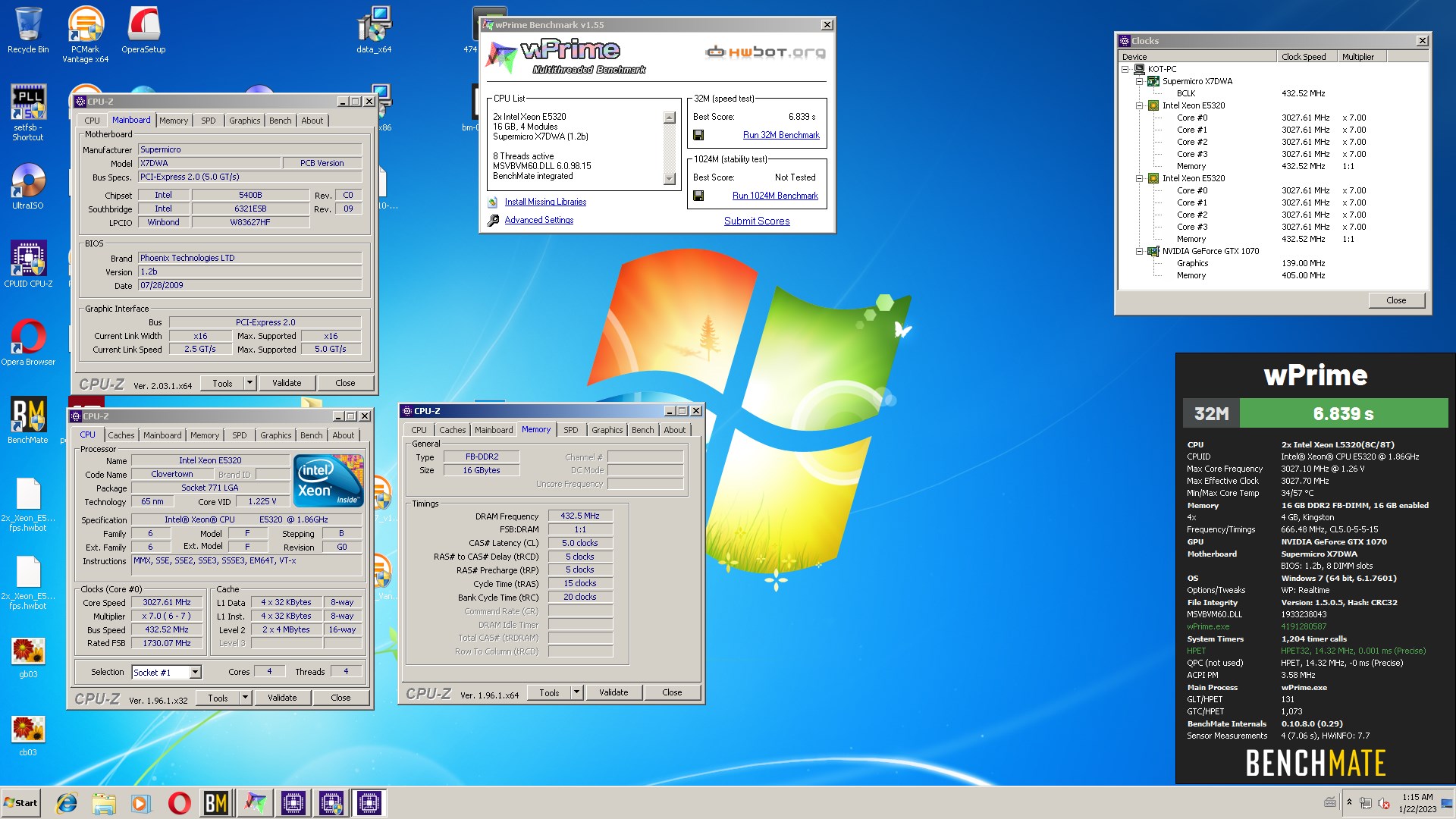Open Windows Explorer from taskbar
Screen dimensions: 1456x819
104,803
